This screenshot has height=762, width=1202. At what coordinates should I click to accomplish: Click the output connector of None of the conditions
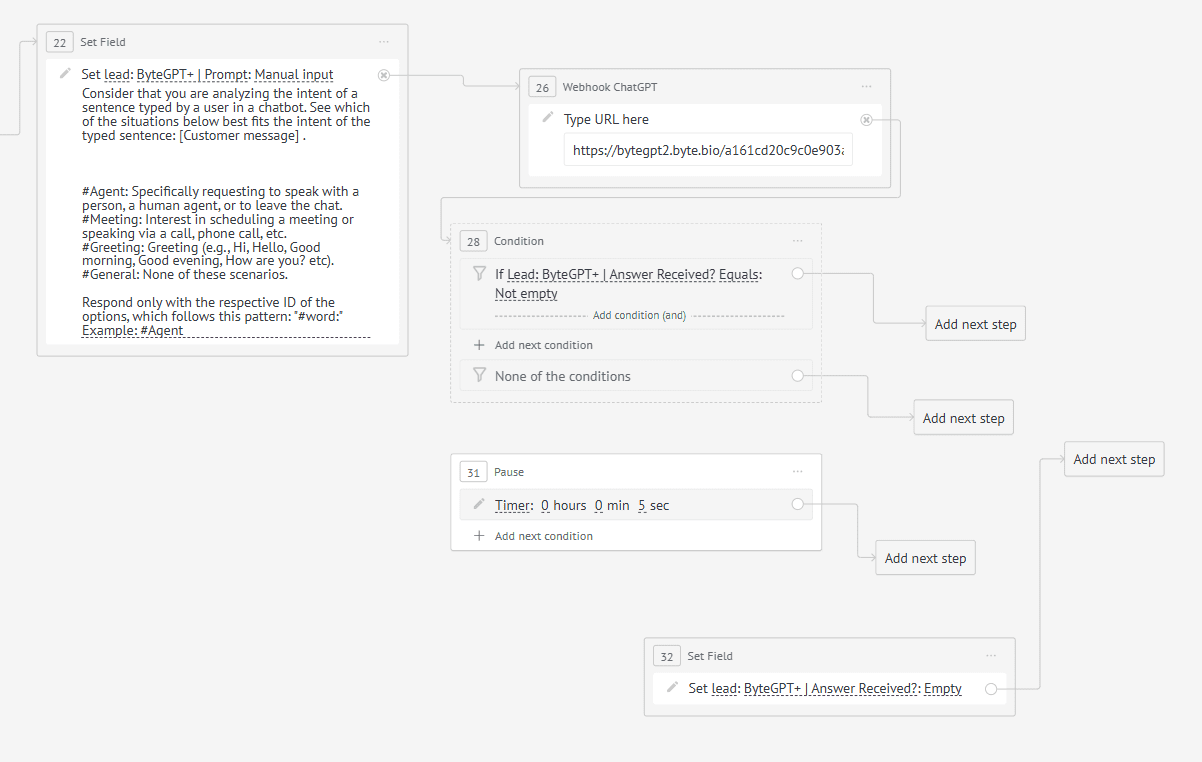point(797,376)
